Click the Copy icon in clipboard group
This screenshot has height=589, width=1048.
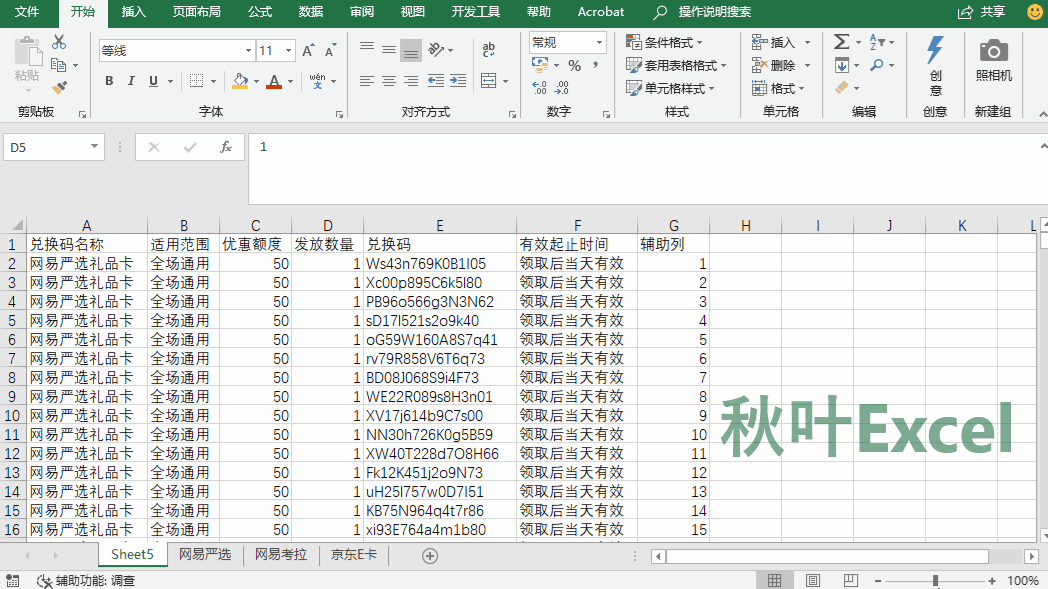pyautogui.click(x=59, y=65)
